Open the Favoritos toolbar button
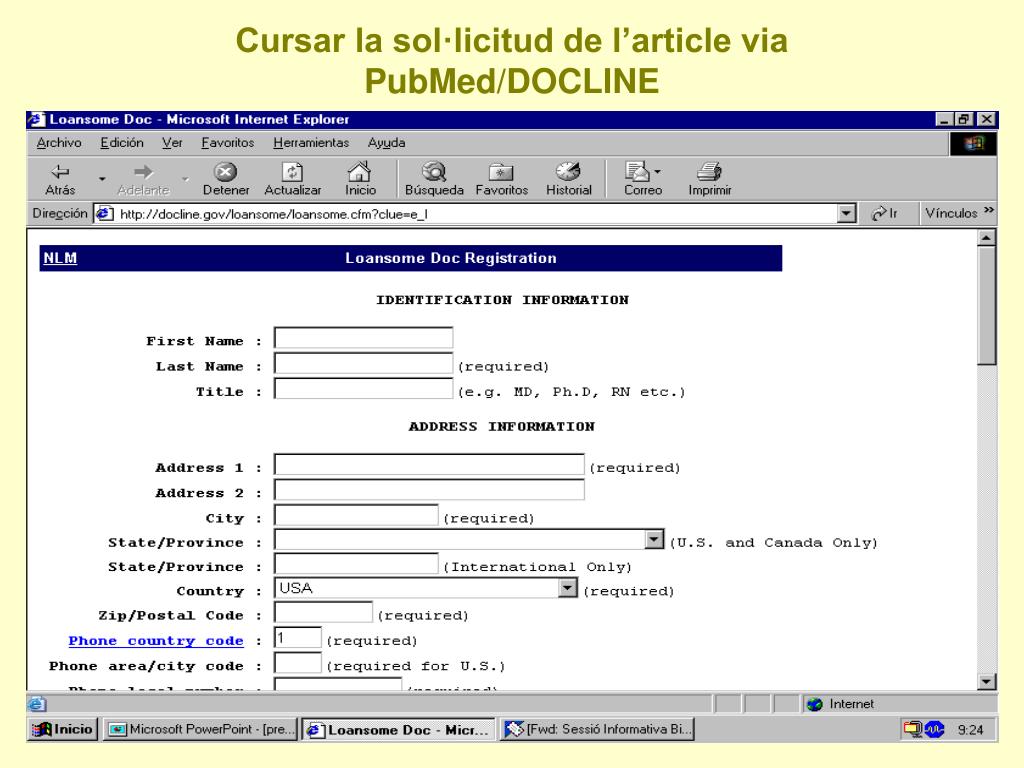1024x768 pixels. tap(502, 179)
